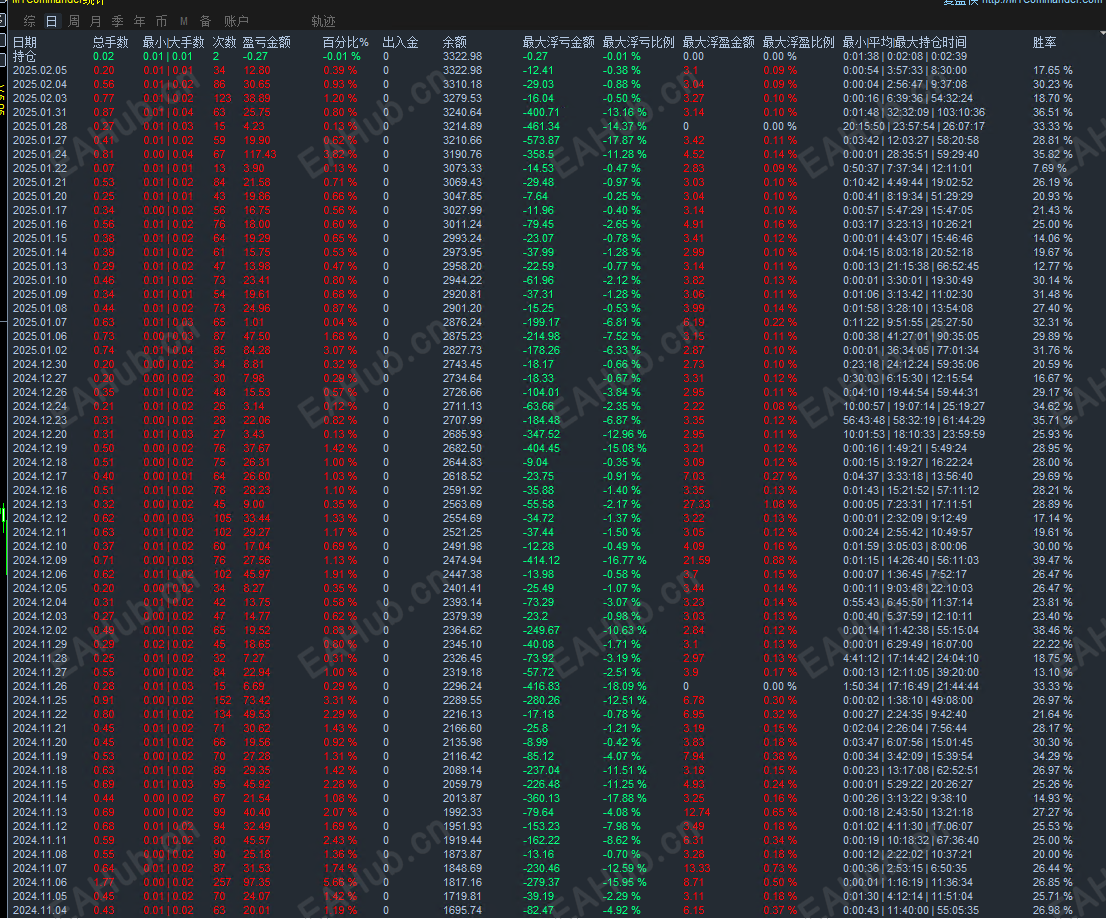The height and width of the screenshot is (919, 1106).
Task: Click win rate 39.47 % on 2024.12.09
Action: 1053,561
